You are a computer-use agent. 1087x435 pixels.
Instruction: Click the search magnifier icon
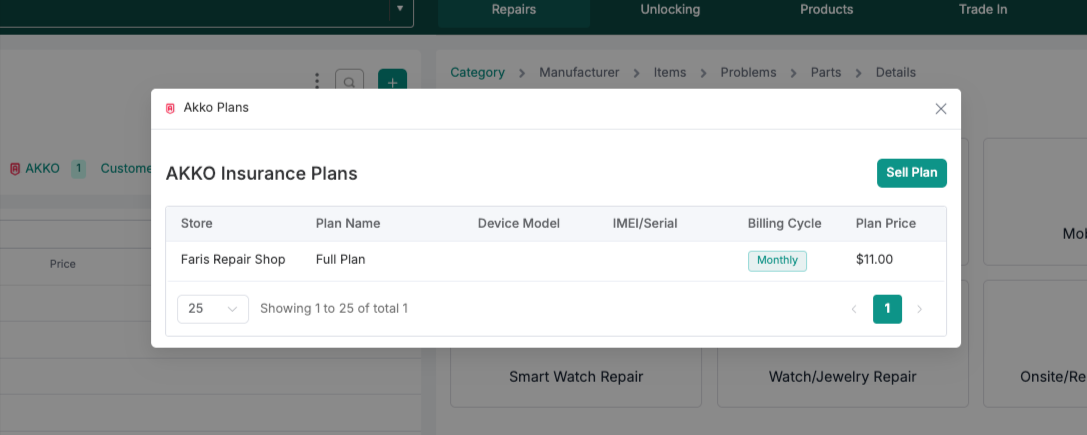click(x=349, y=83)
